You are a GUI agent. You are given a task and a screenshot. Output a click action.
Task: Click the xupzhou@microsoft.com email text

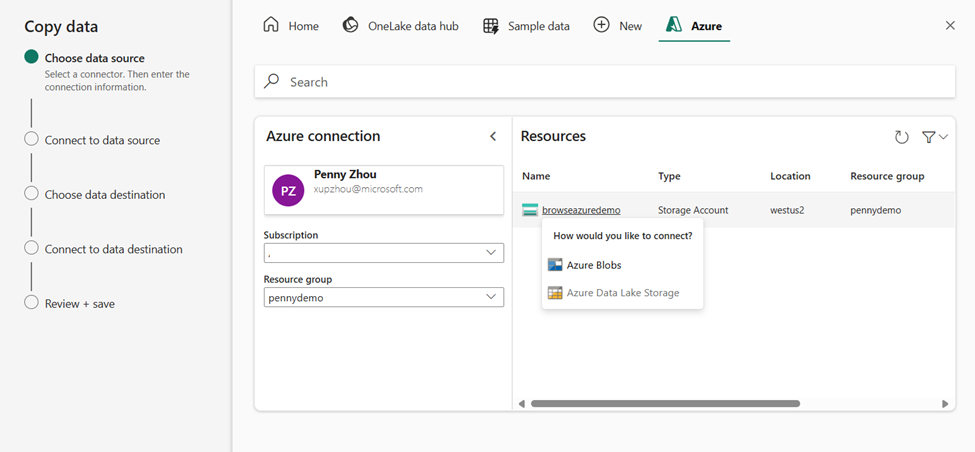(x=368, y=189)
